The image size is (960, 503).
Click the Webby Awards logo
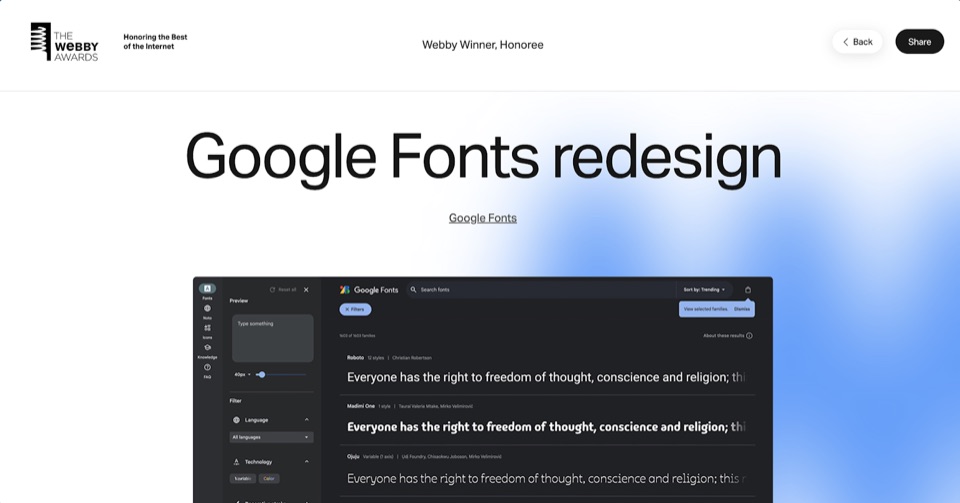coord(64,42)
